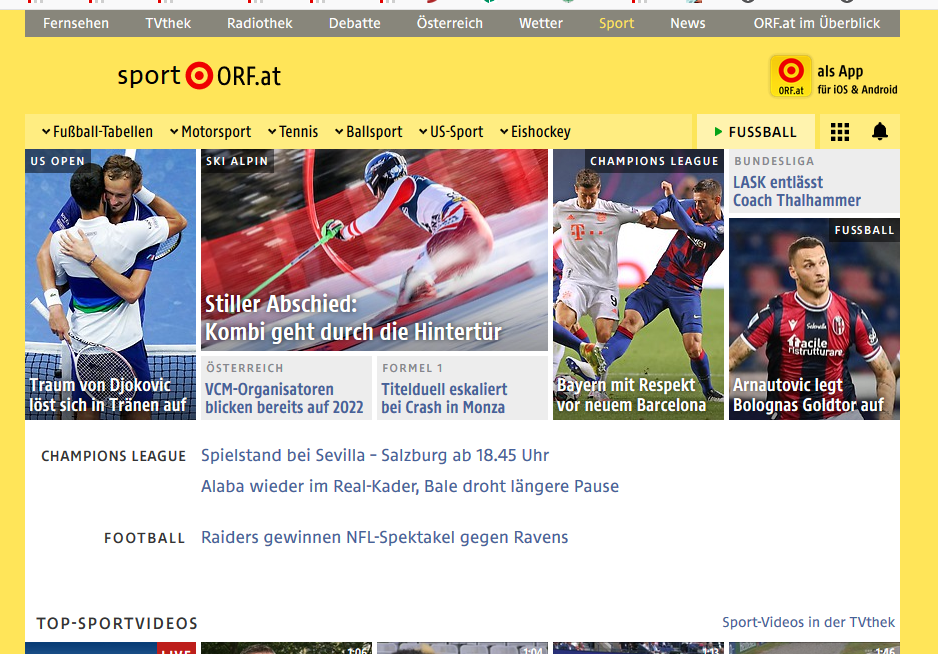Open Titelduell eskaliert bei Crash in Monza
The height and width of the screenshot is (654, 938).
coord(444,399)
